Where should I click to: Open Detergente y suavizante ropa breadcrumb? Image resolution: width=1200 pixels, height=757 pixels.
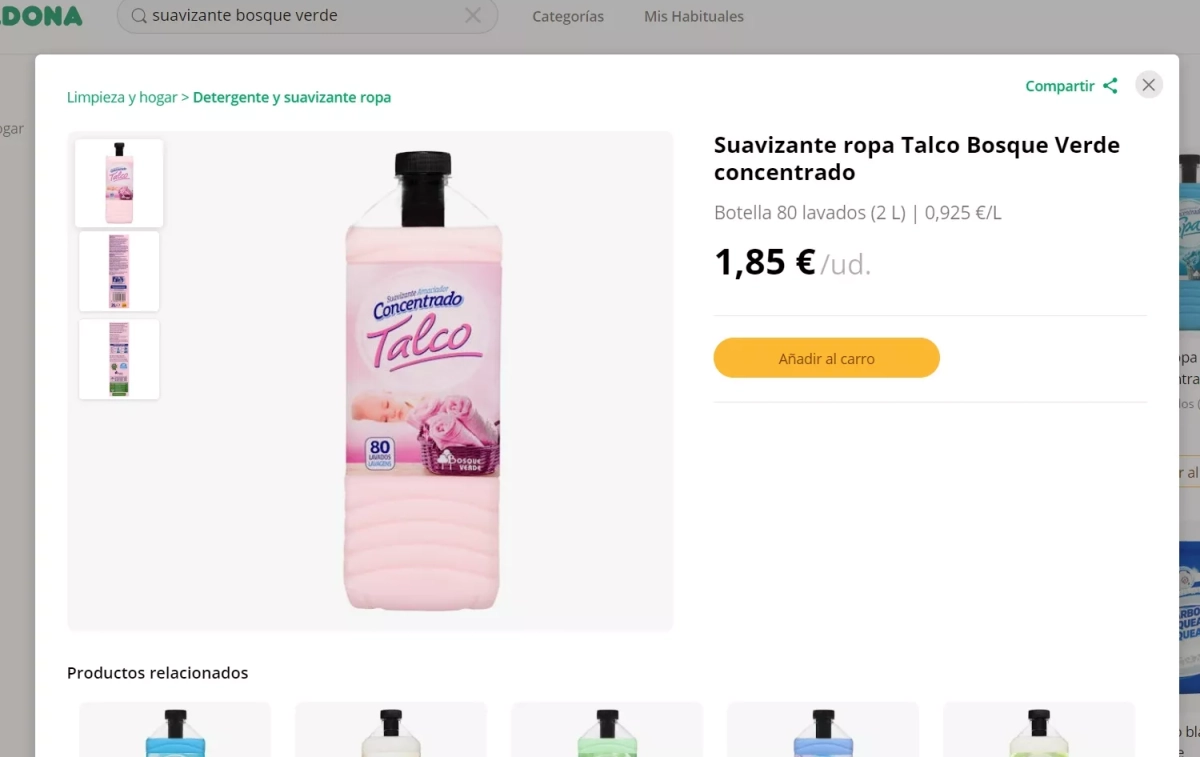coord(292,97)
